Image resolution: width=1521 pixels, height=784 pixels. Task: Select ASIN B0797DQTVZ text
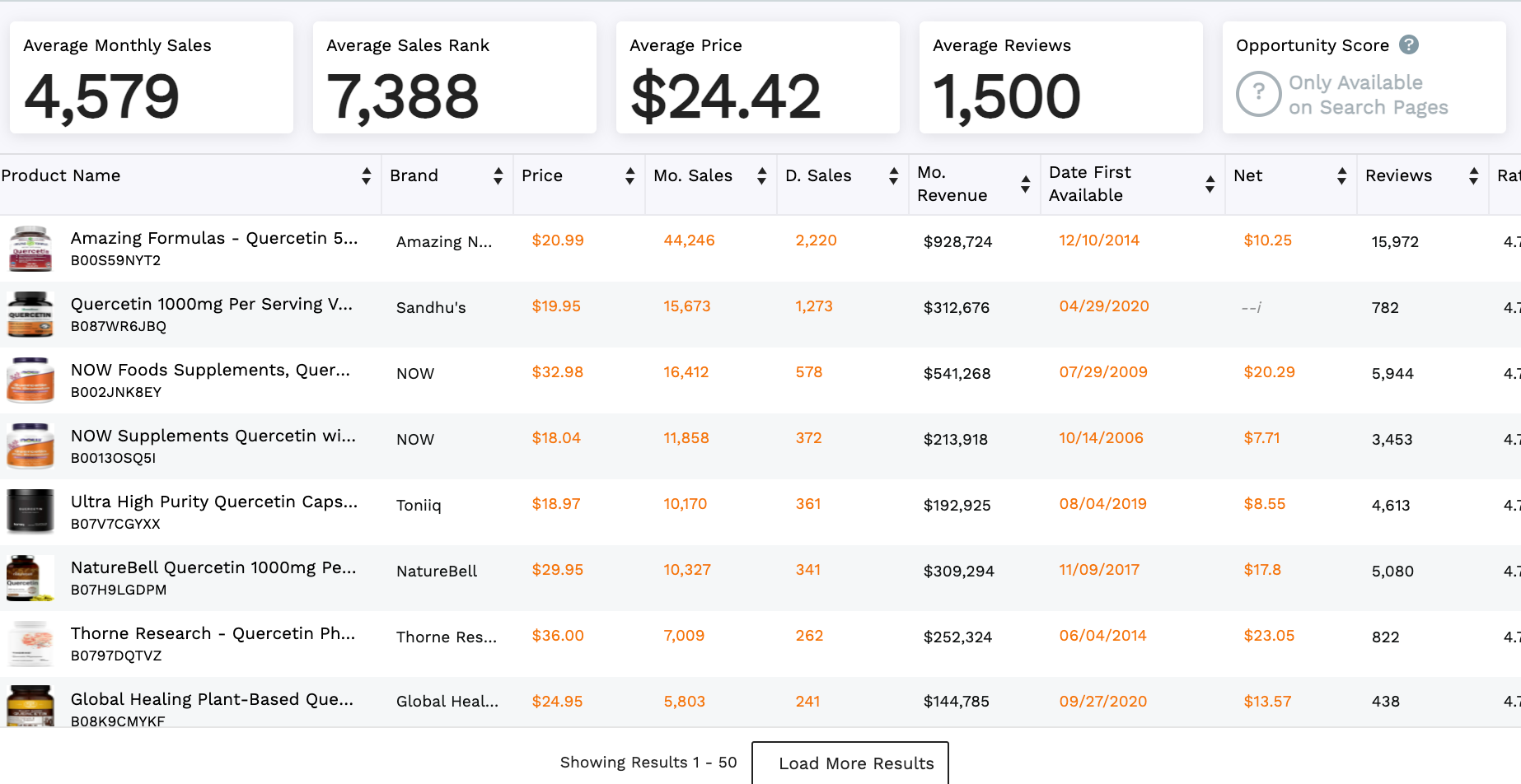pos(116,656)
